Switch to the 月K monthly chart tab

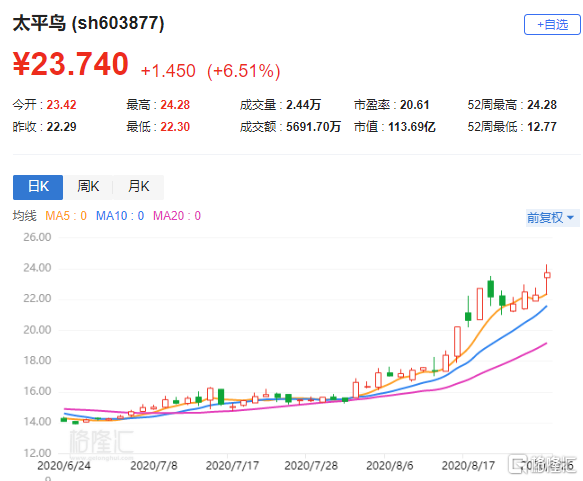coord(138,187)
